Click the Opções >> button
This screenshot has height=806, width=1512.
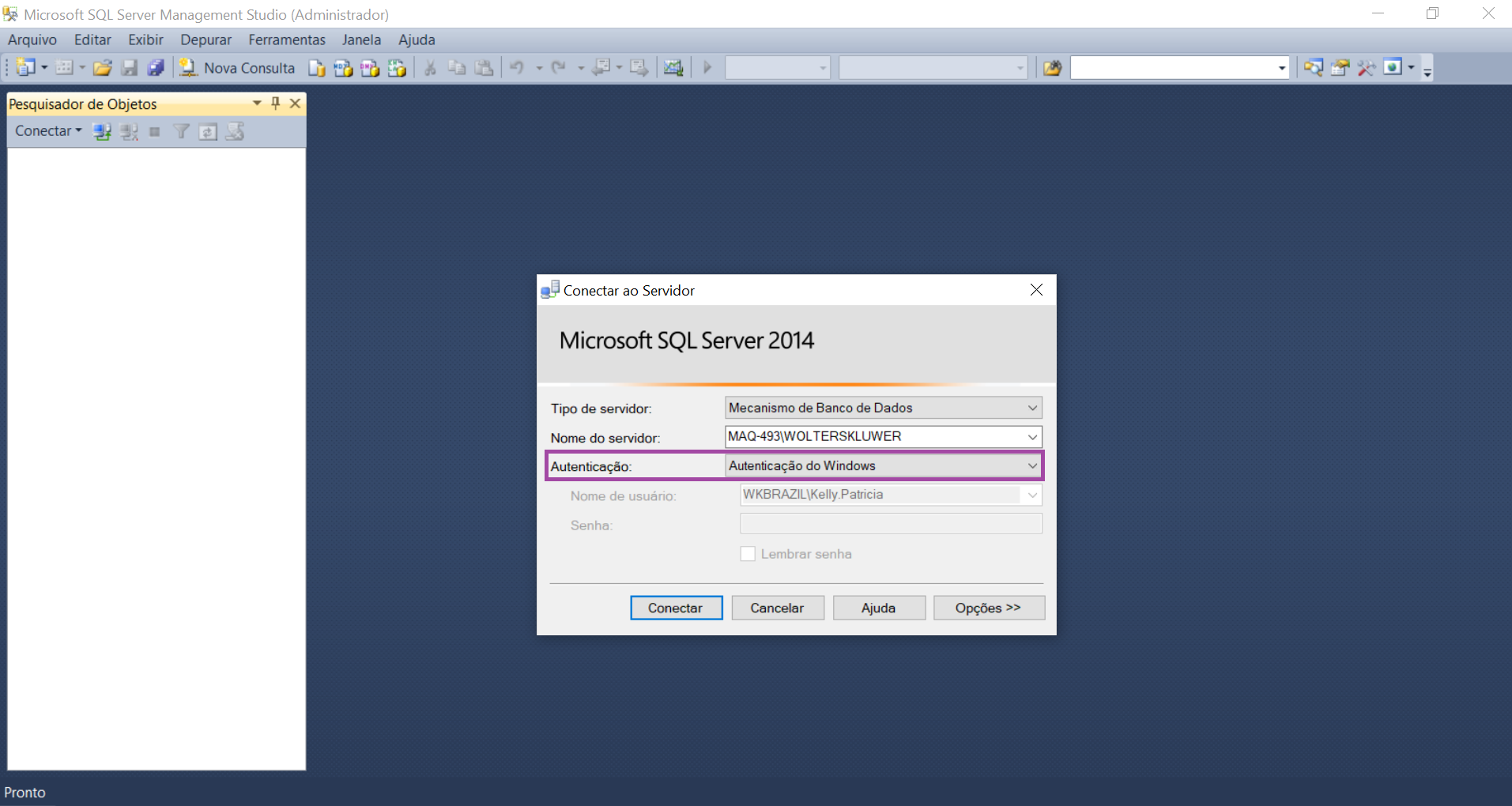988,608
